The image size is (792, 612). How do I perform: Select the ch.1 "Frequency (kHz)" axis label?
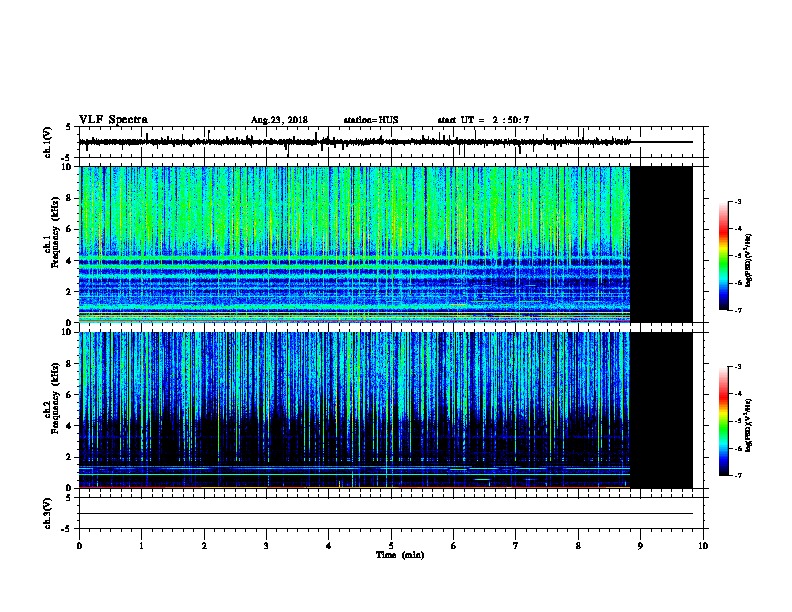[55, 233]
